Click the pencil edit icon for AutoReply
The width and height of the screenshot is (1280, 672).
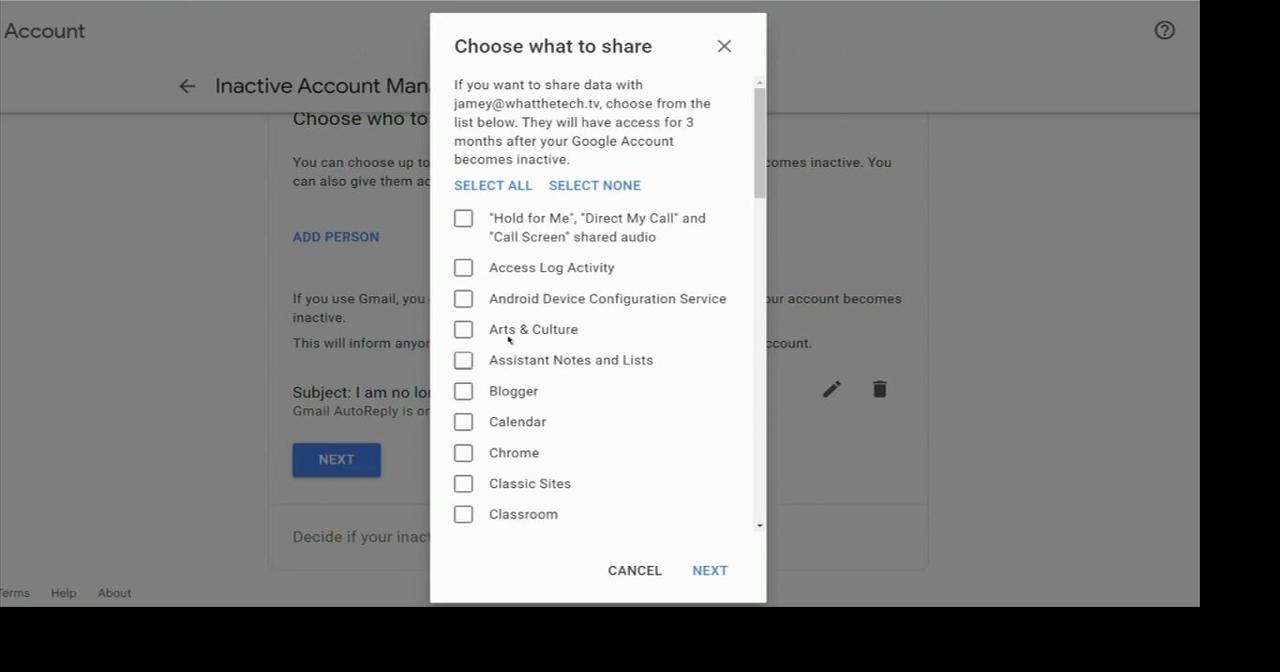click(x=831, y=389)
